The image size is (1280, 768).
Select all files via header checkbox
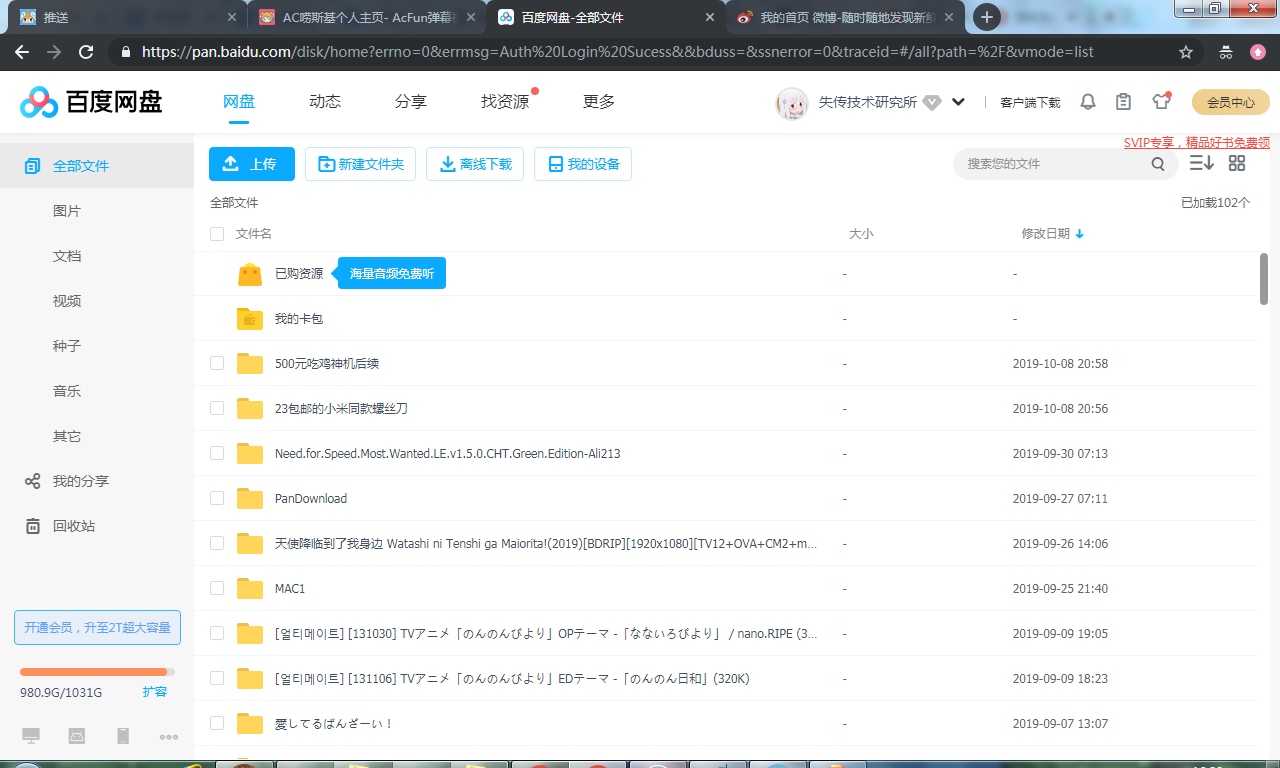tap(217, 233)
